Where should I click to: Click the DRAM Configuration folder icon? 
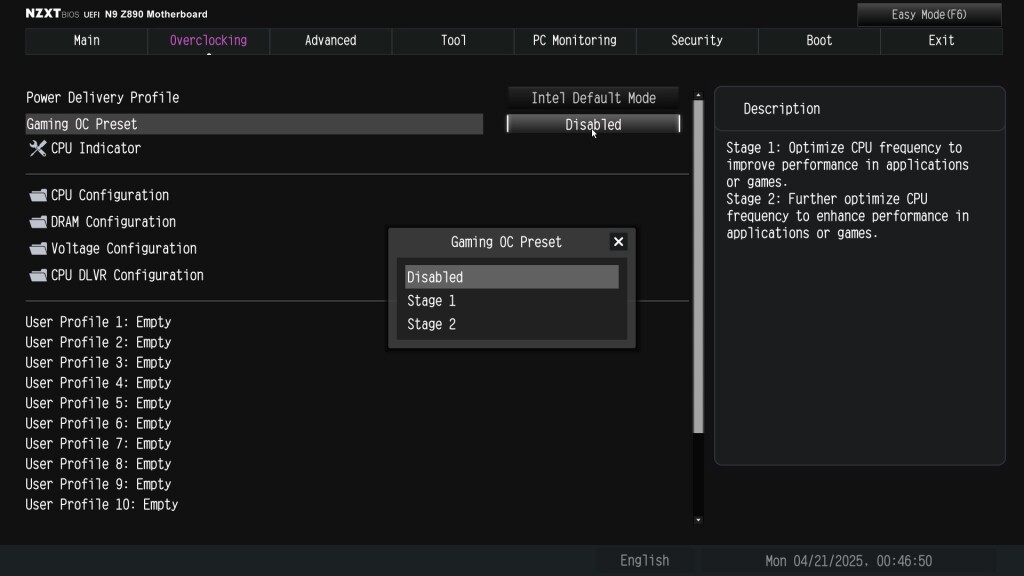pyautogui.click(x=38, y=222)
